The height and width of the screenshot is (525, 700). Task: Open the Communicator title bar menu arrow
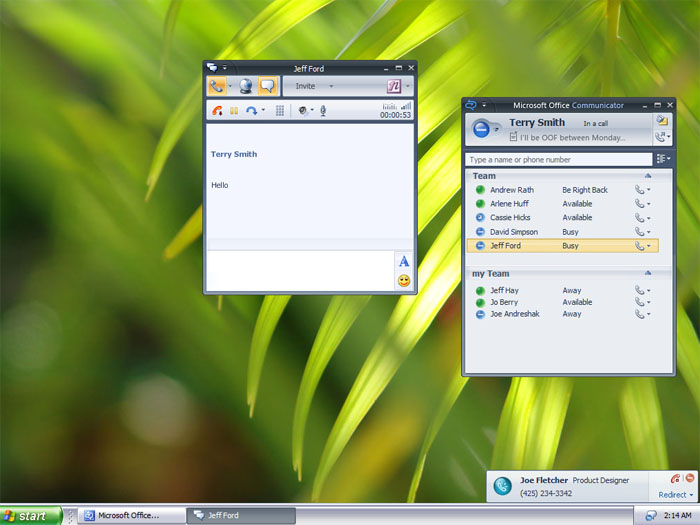[484, 105]
